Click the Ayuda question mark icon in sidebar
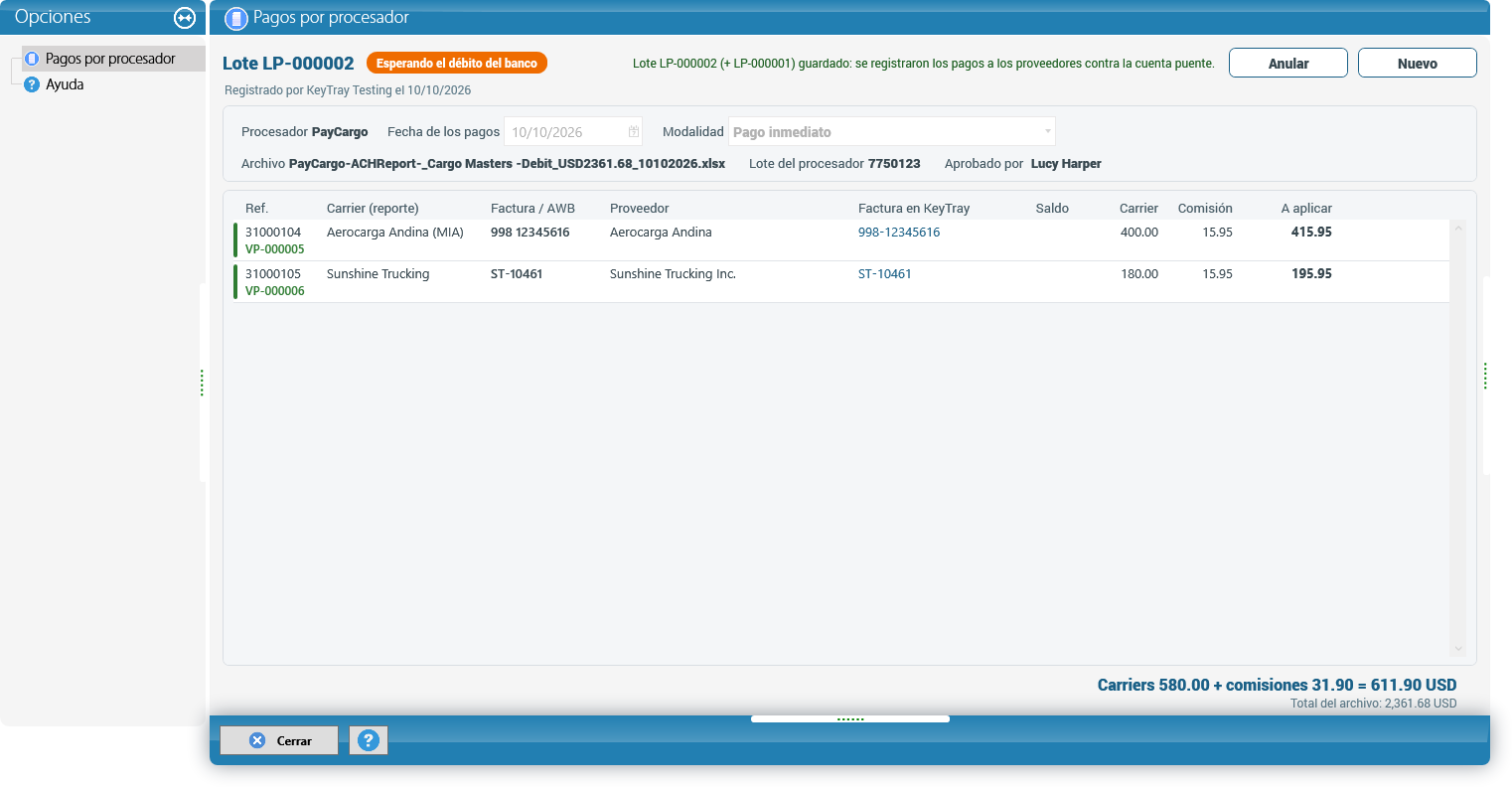Viewport: 1512px width, 787px height. coord(32,84)
